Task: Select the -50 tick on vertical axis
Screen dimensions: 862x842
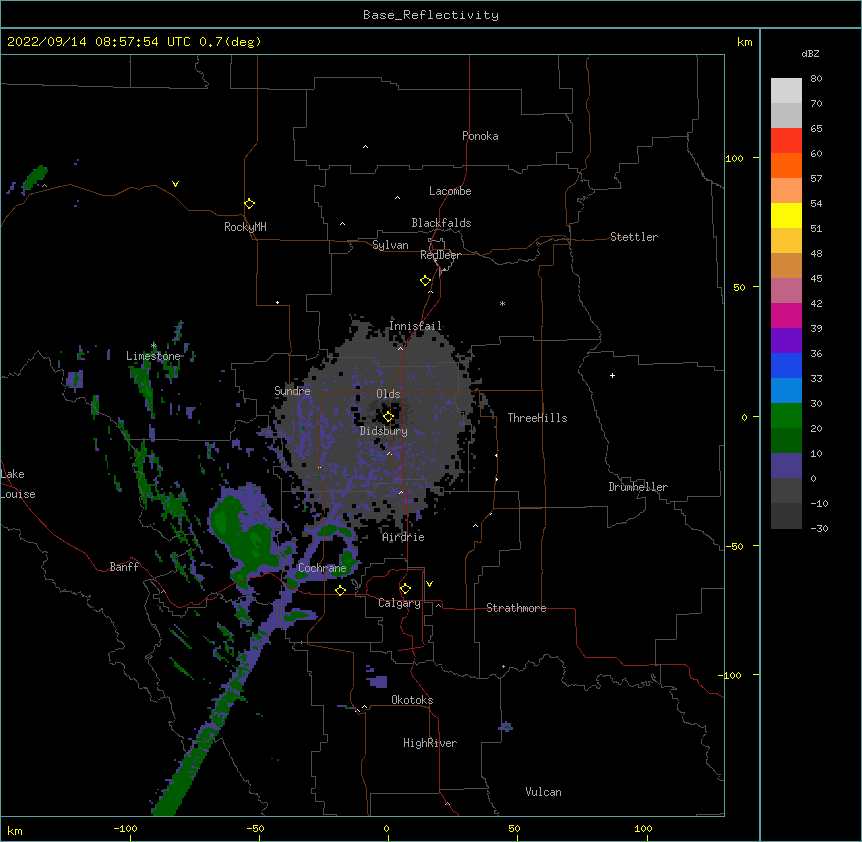Action: pyautogui.click(x=734, y=546)
